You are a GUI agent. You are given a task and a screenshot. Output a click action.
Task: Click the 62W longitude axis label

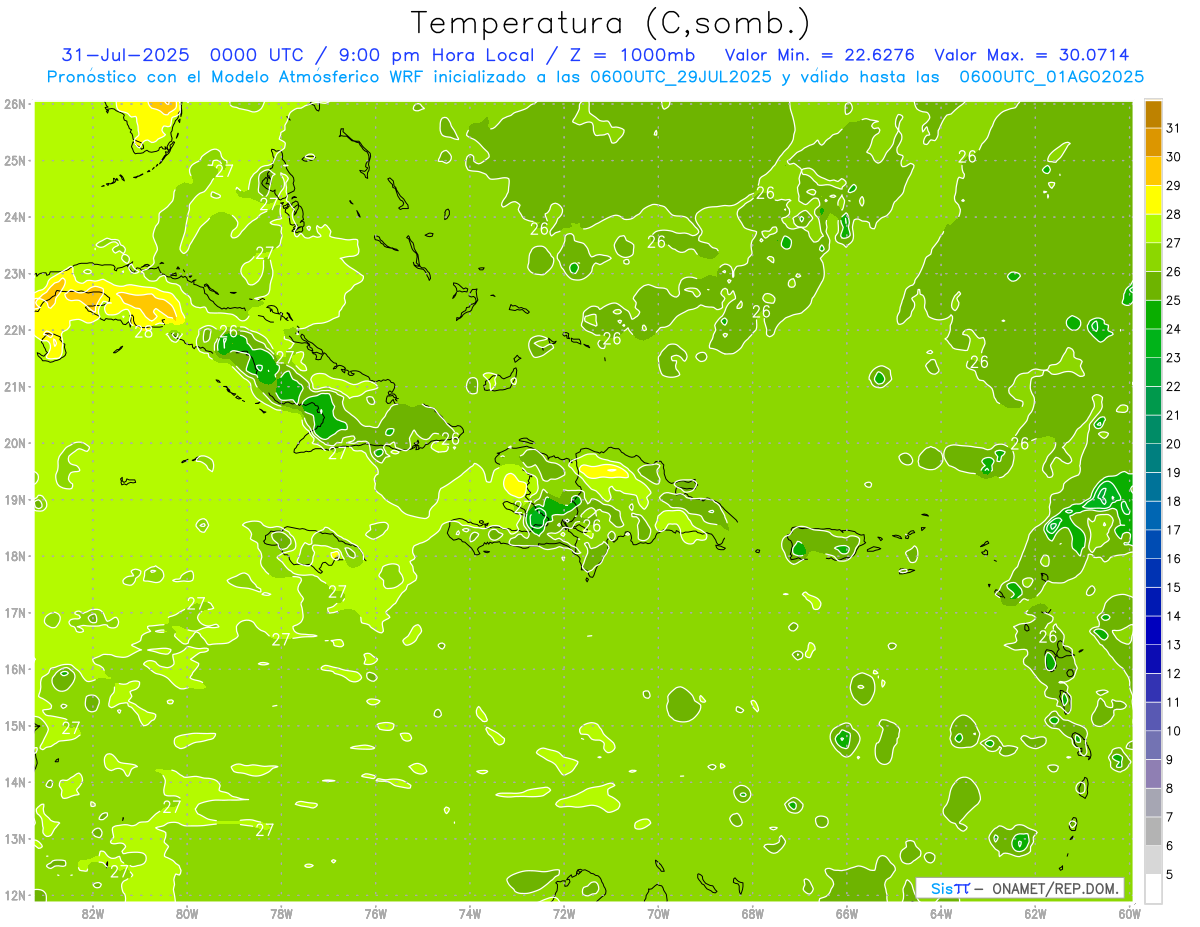point(1035,913)
